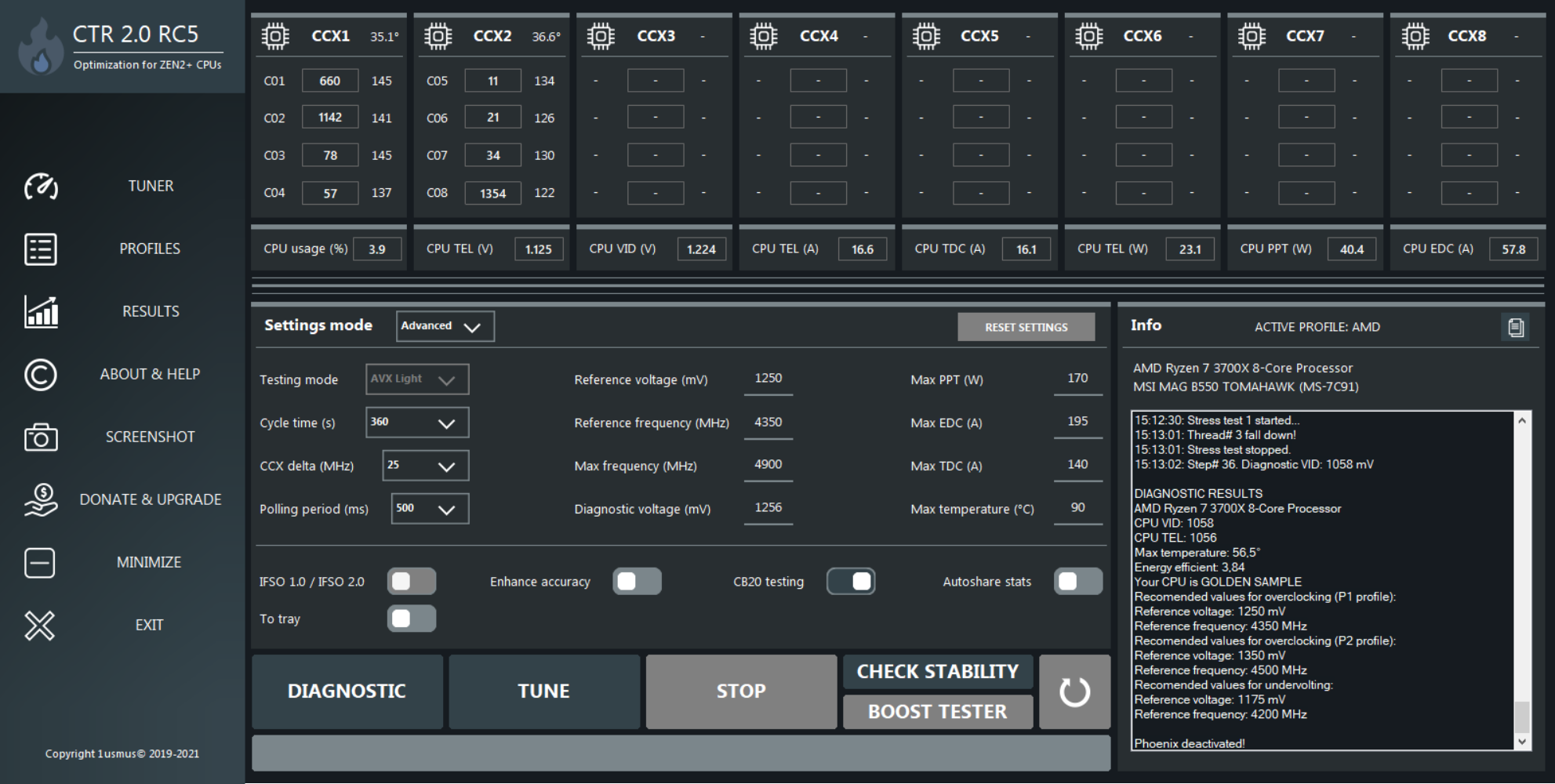Viewport: 1555px width, 784px height.
Task: Open the Polling period dropdown
Action: (430, 509)
